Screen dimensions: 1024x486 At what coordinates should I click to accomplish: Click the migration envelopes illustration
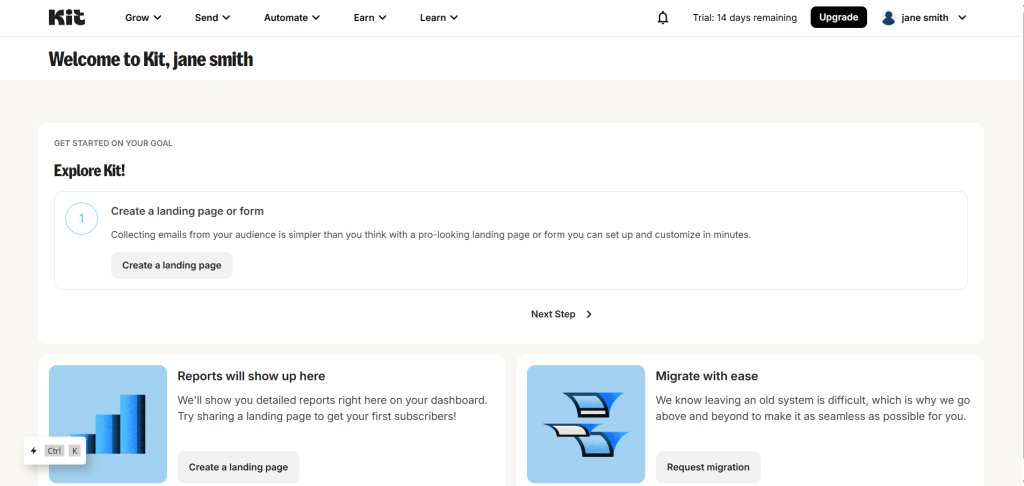[x=586, y=424]
